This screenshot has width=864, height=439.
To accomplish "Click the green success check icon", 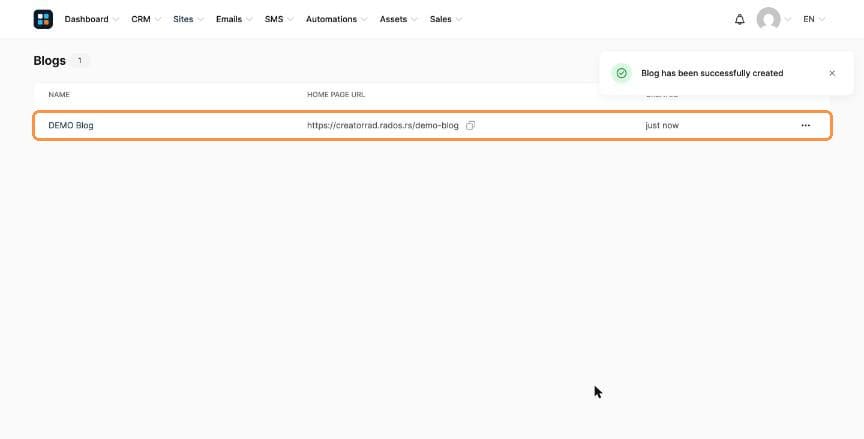I will 622,73.
